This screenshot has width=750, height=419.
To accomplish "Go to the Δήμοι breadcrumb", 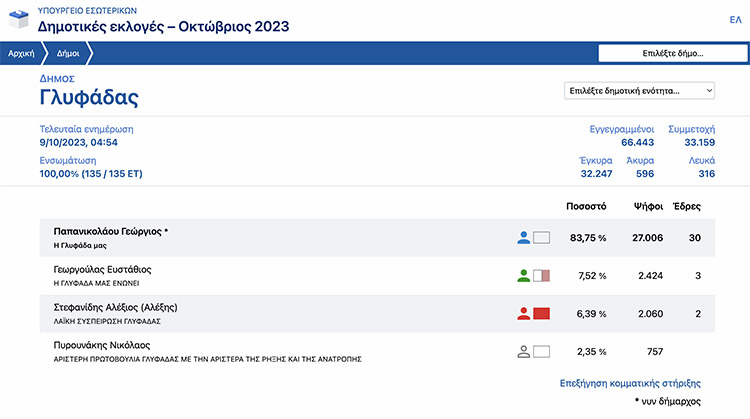I will coord(68,53).
